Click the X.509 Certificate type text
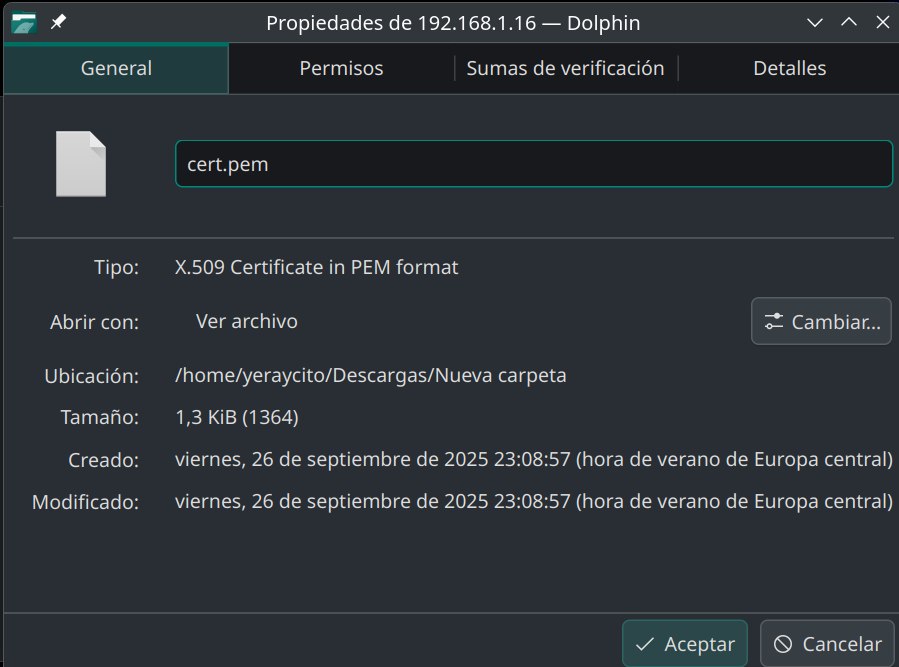Image resolution: width=899 pixels, height=667 pixels. click(316, 267)
